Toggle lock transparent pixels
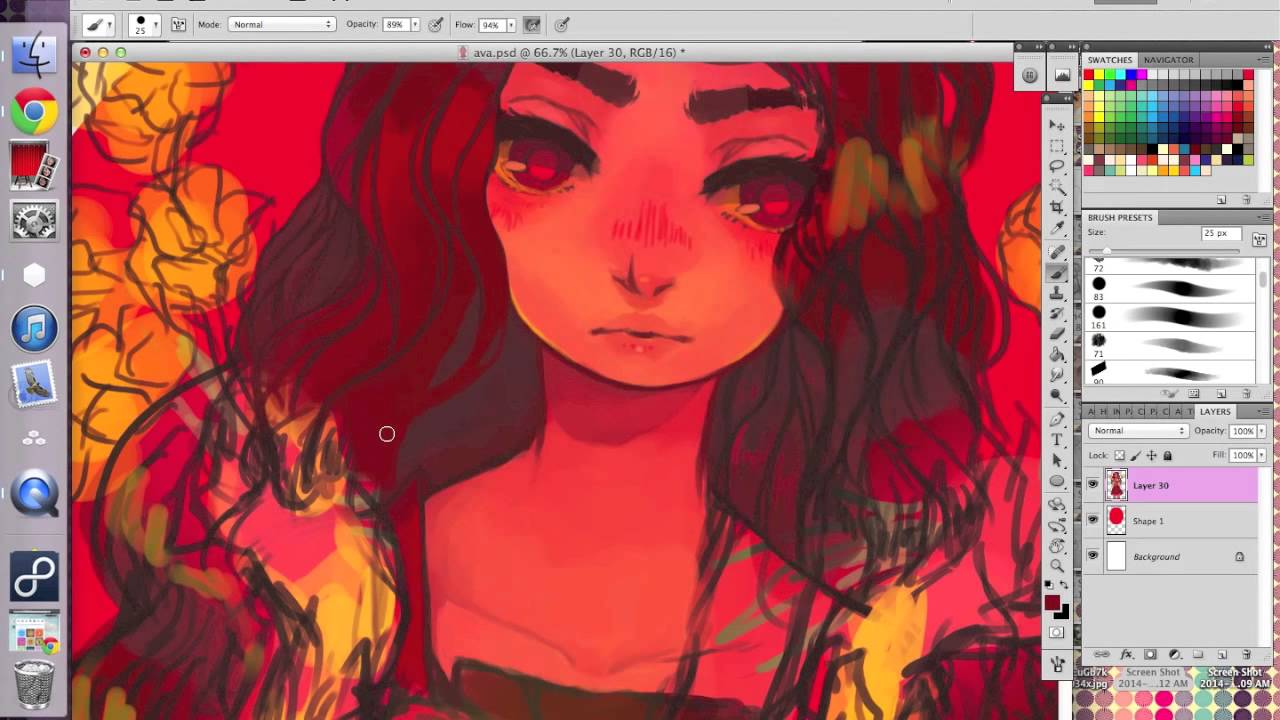This screenshot has width=1280, height=720. (x=1119, y=456)
